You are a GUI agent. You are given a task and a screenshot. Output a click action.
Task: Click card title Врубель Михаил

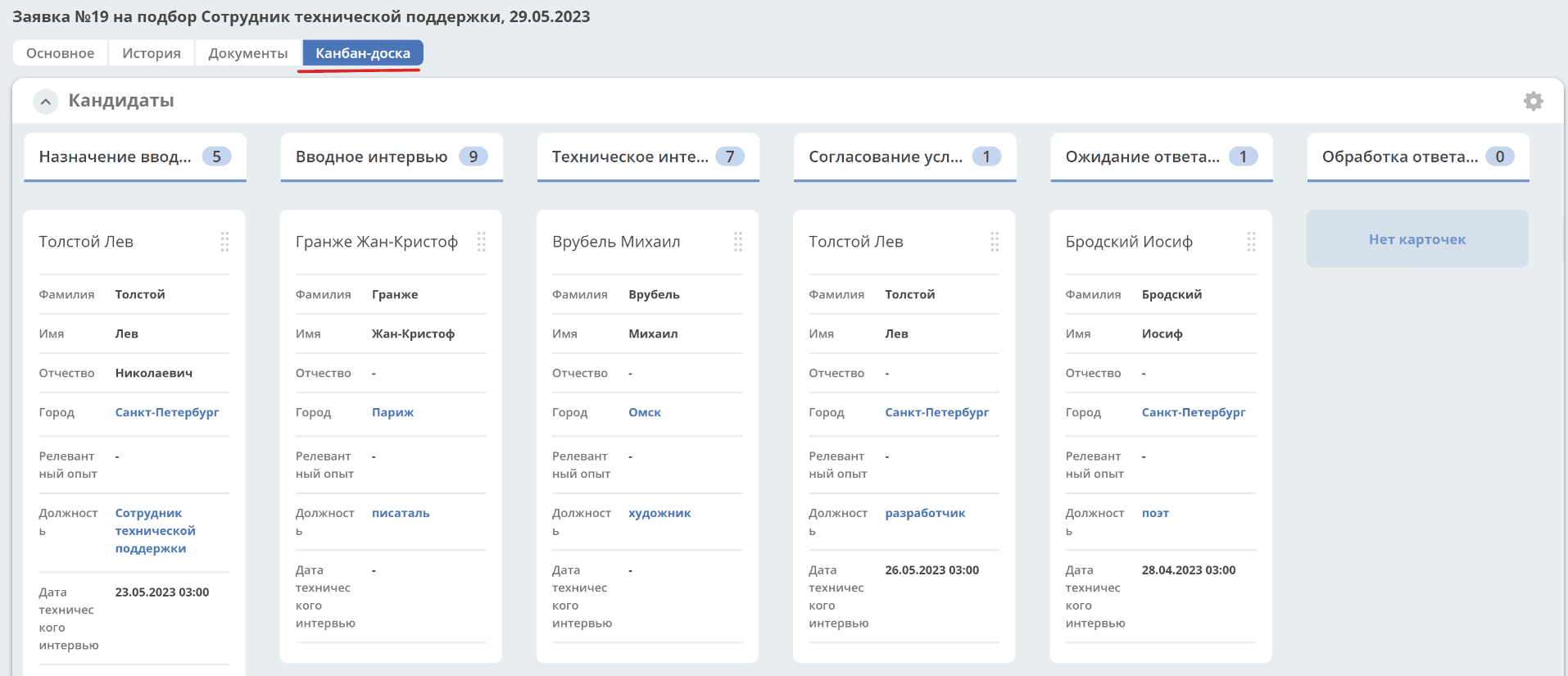coord(616,242)
